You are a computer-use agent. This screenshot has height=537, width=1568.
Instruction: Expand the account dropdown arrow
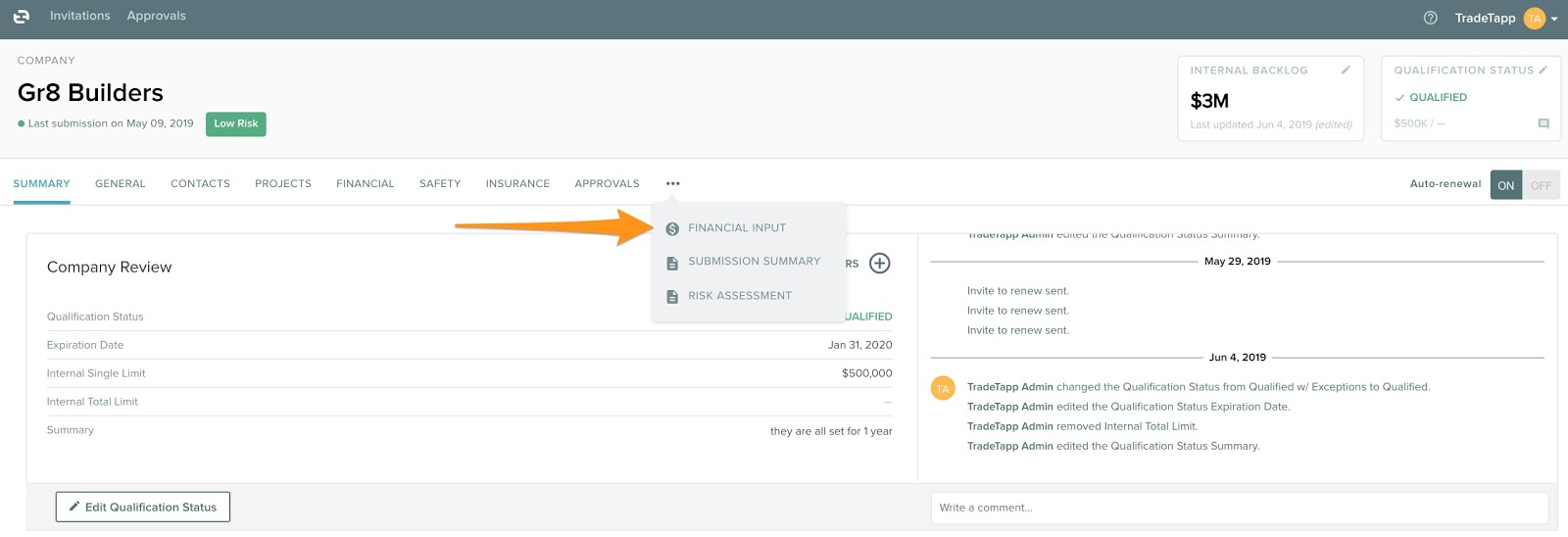pyautogui.click(x=1554, y=19)
